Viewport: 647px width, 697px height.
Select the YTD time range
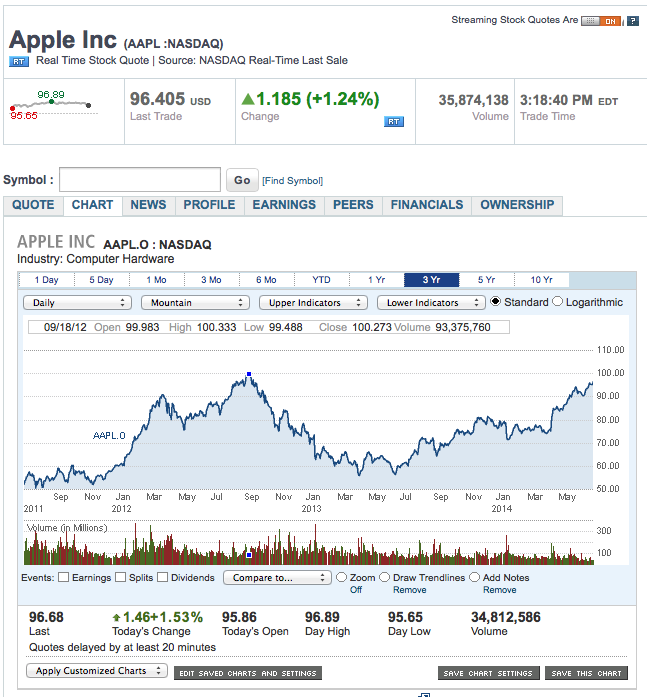click(x=321, y=280)
